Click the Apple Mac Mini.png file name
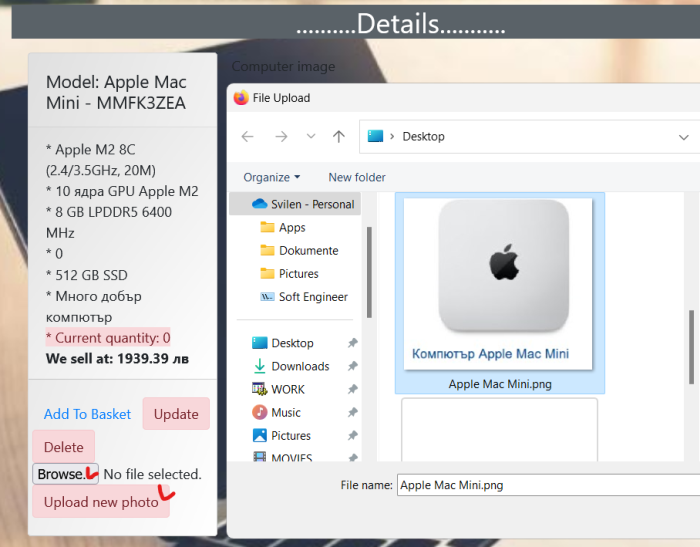The width and height of the screenshot is (700, 547). pyautogui.click(x=500, y=384)
